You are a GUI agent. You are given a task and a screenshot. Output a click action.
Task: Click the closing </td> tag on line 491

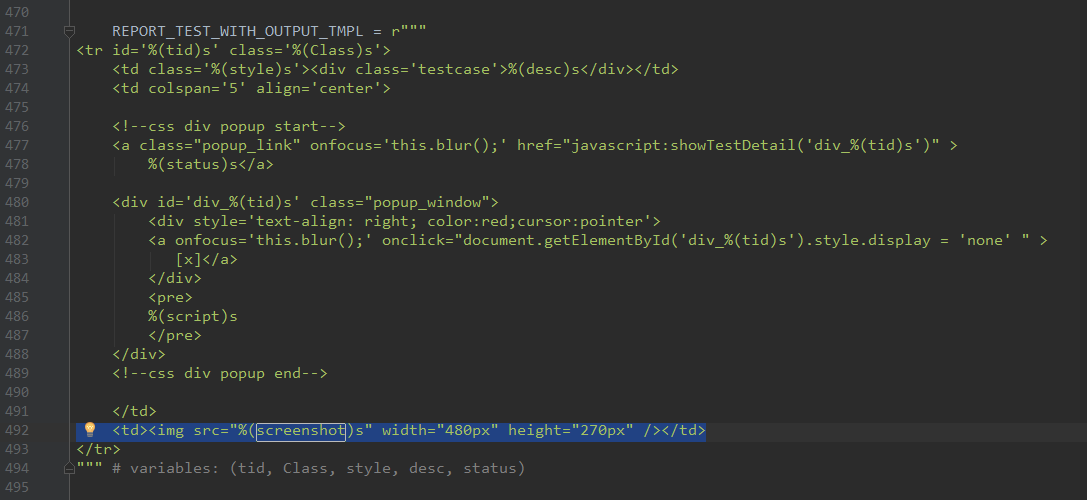coord(134,411)
